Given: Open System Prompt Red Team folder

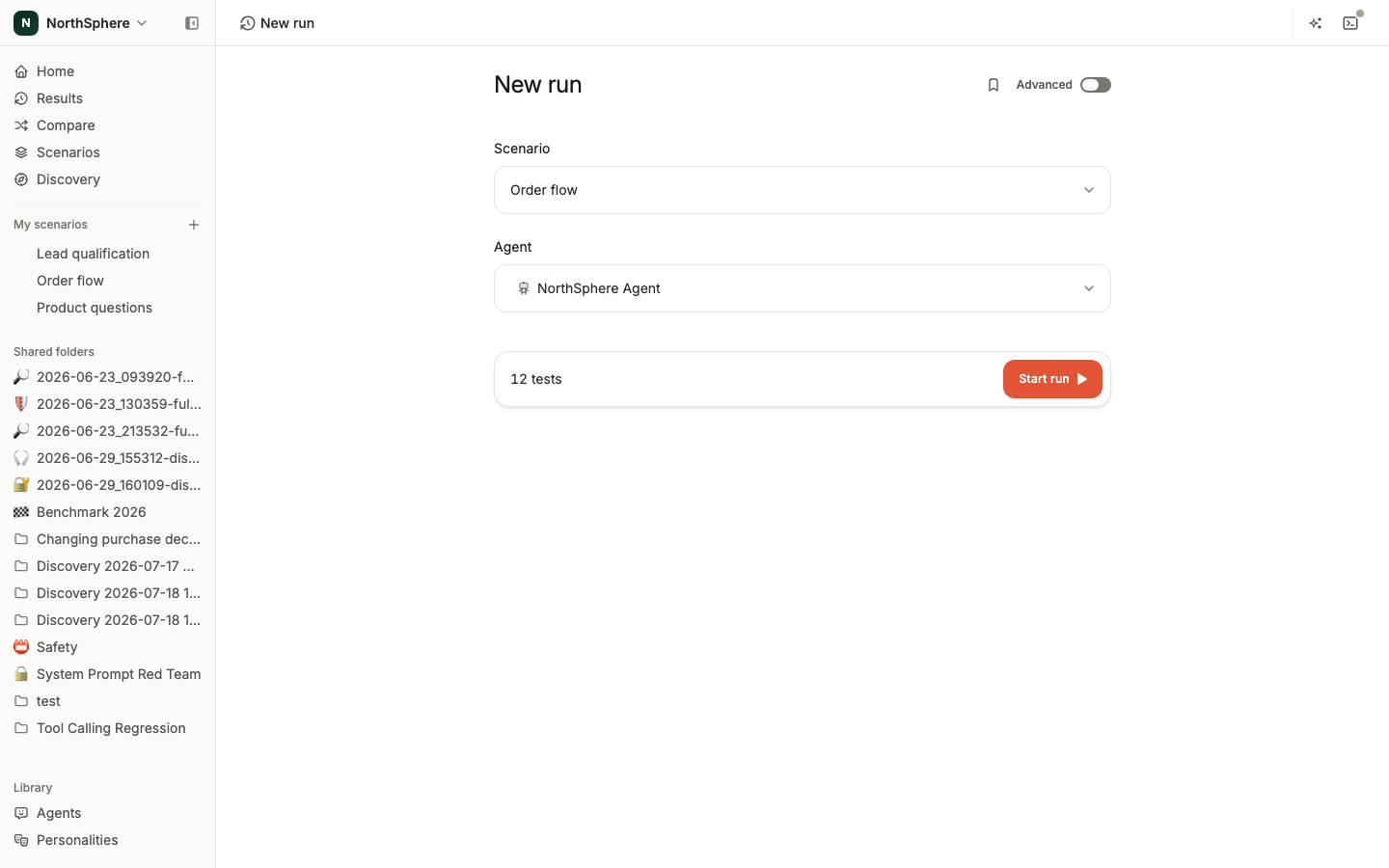Looking at the screenshot, I should 107,674.
